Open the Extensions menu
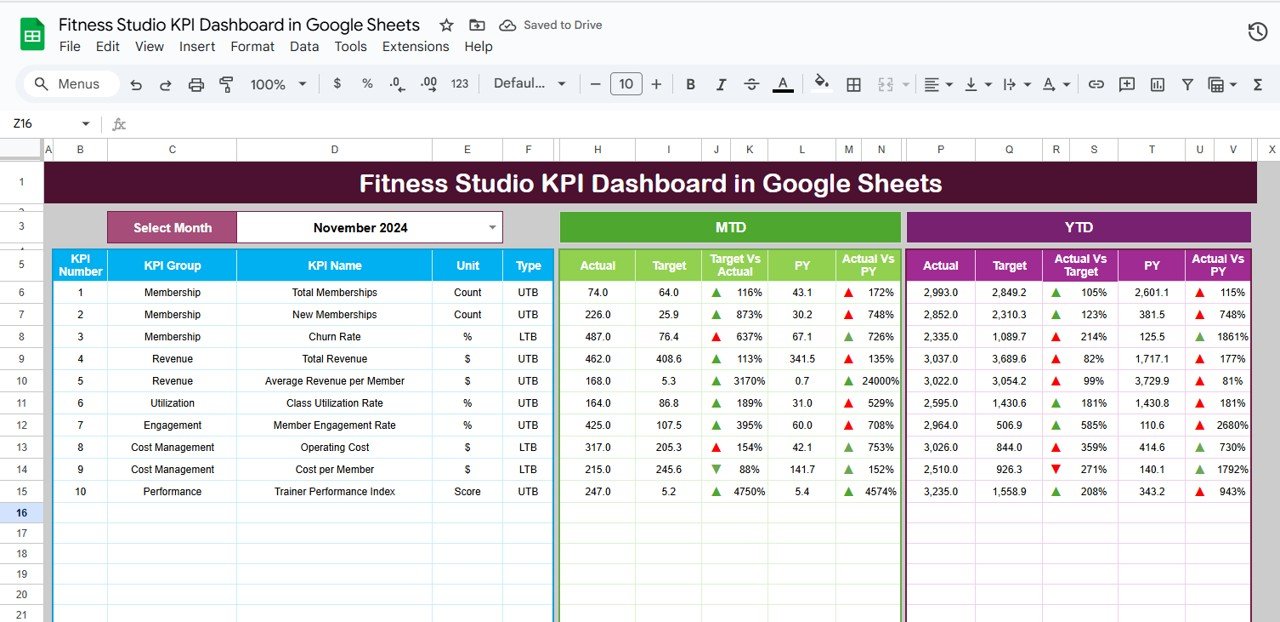This screenshot has height=622, width=1280. coord(415,46)
